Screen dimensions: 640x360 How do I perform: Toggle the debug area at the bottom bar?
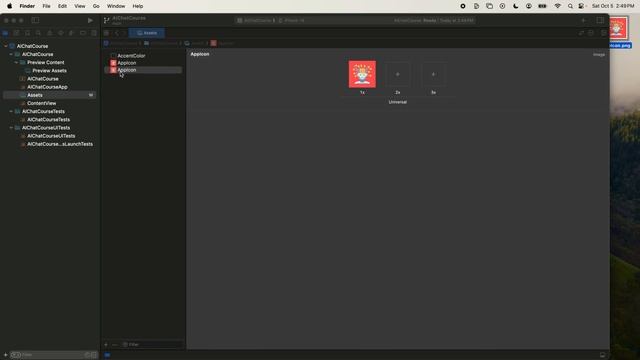click(602, 355)
